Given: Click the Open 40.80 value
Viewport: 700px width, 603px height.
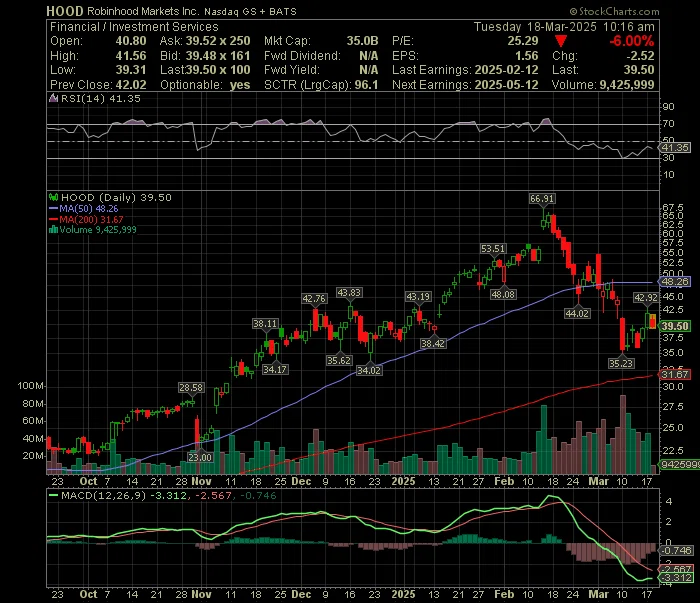Looking at the screenshot, I should click(131, 41).
